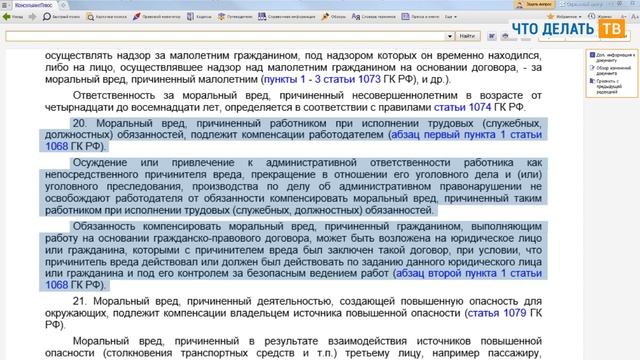Open Карточка поиска icon
640x360 pixels.
[x=90, y=17]
